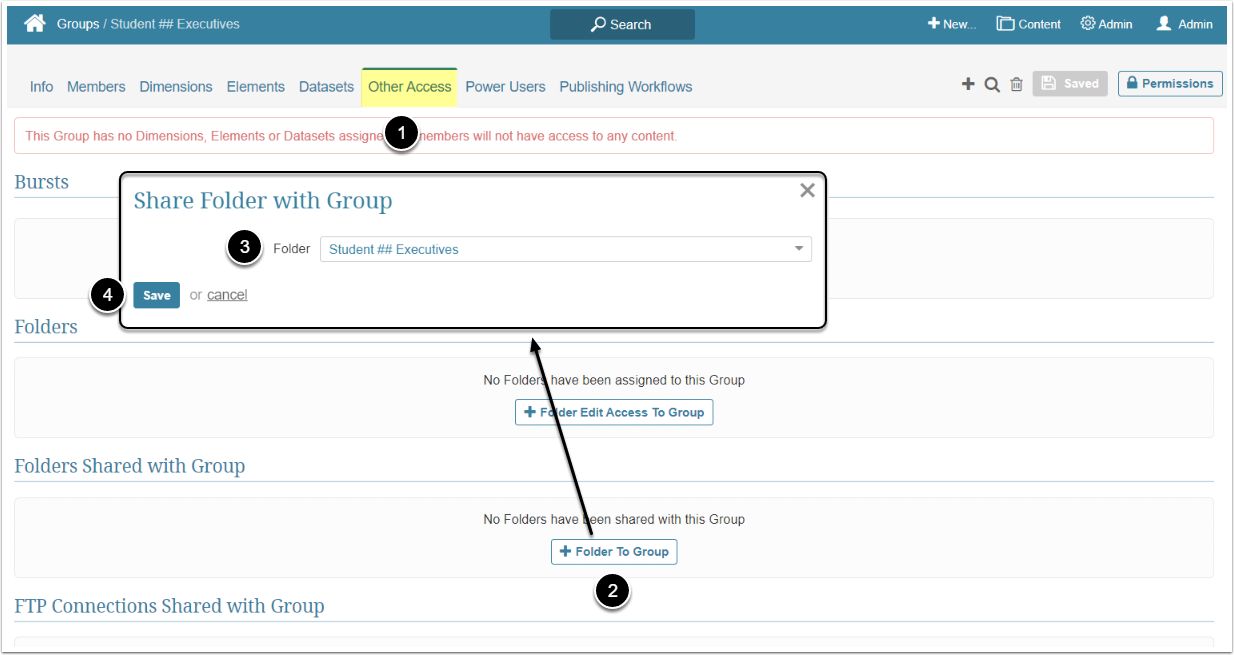Switch to the Power Users tab
1234x655 pixels.
(505, 87)
